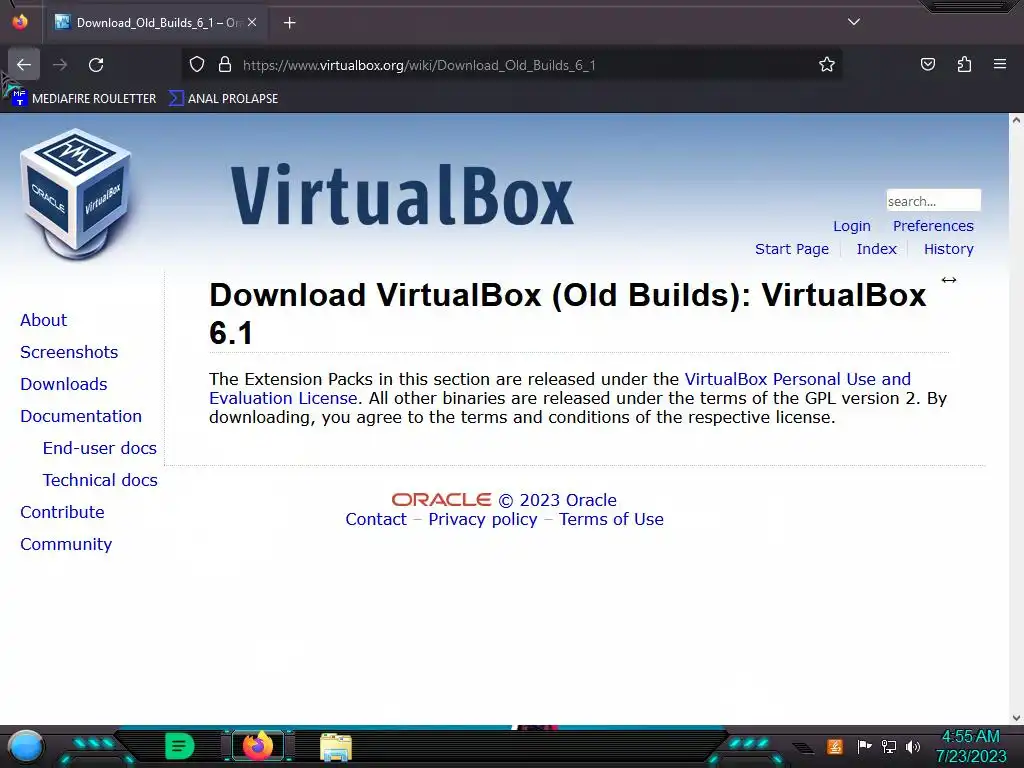
Task: Open Technical docs link
Action: [x=101, y=480]
